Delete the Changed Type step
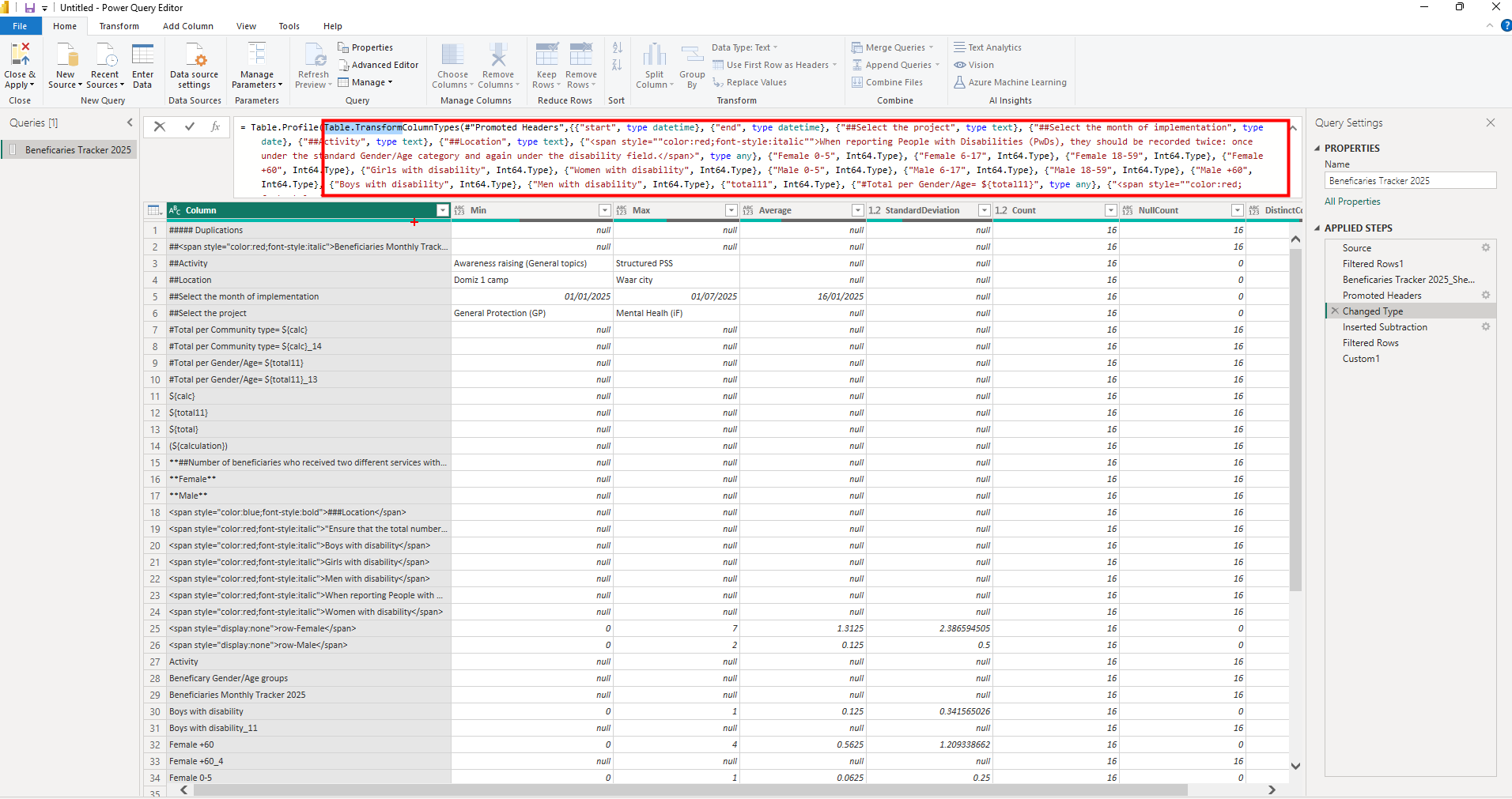The width and height of the screenshot is (1512, 799). [1335, 311]
